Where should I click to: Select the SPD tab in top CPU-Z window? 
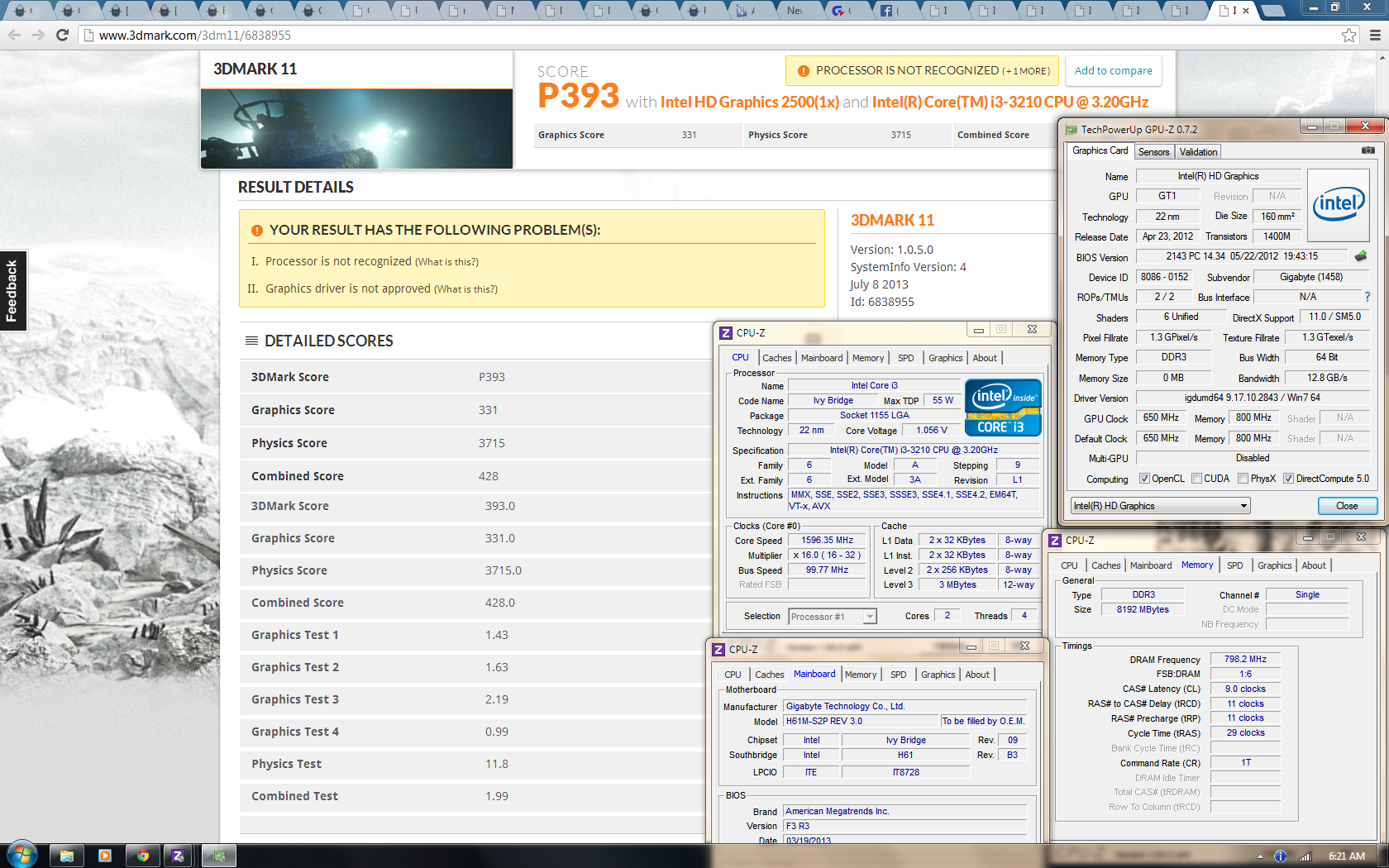point(905,358)
